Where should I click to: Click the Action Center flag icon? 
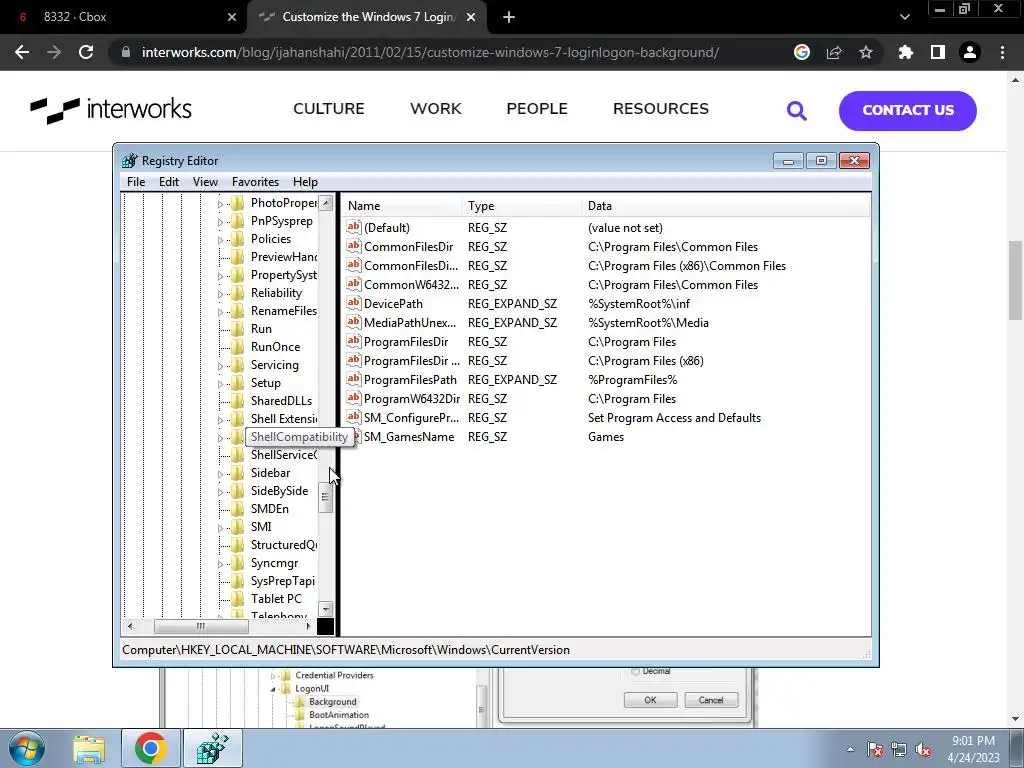[x=875, y=750]
